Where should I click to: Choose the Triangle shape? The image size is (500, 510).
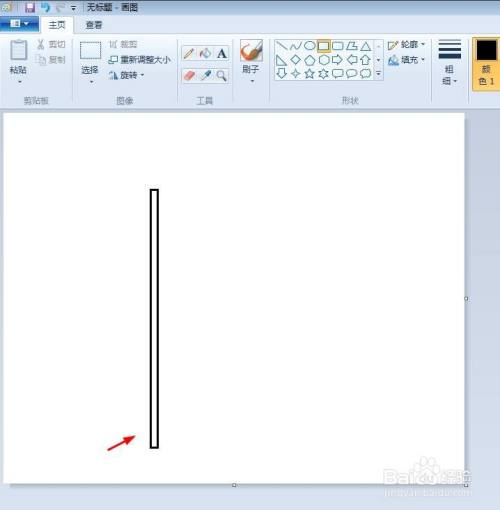365,46
